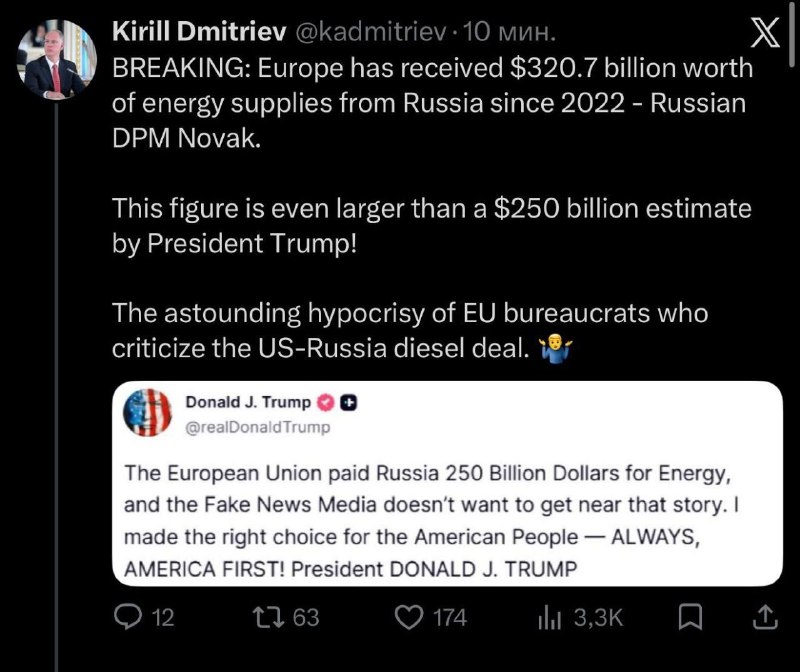Tap the share upload icon
The height and width of the screenshot is (672, 800).
765,617
